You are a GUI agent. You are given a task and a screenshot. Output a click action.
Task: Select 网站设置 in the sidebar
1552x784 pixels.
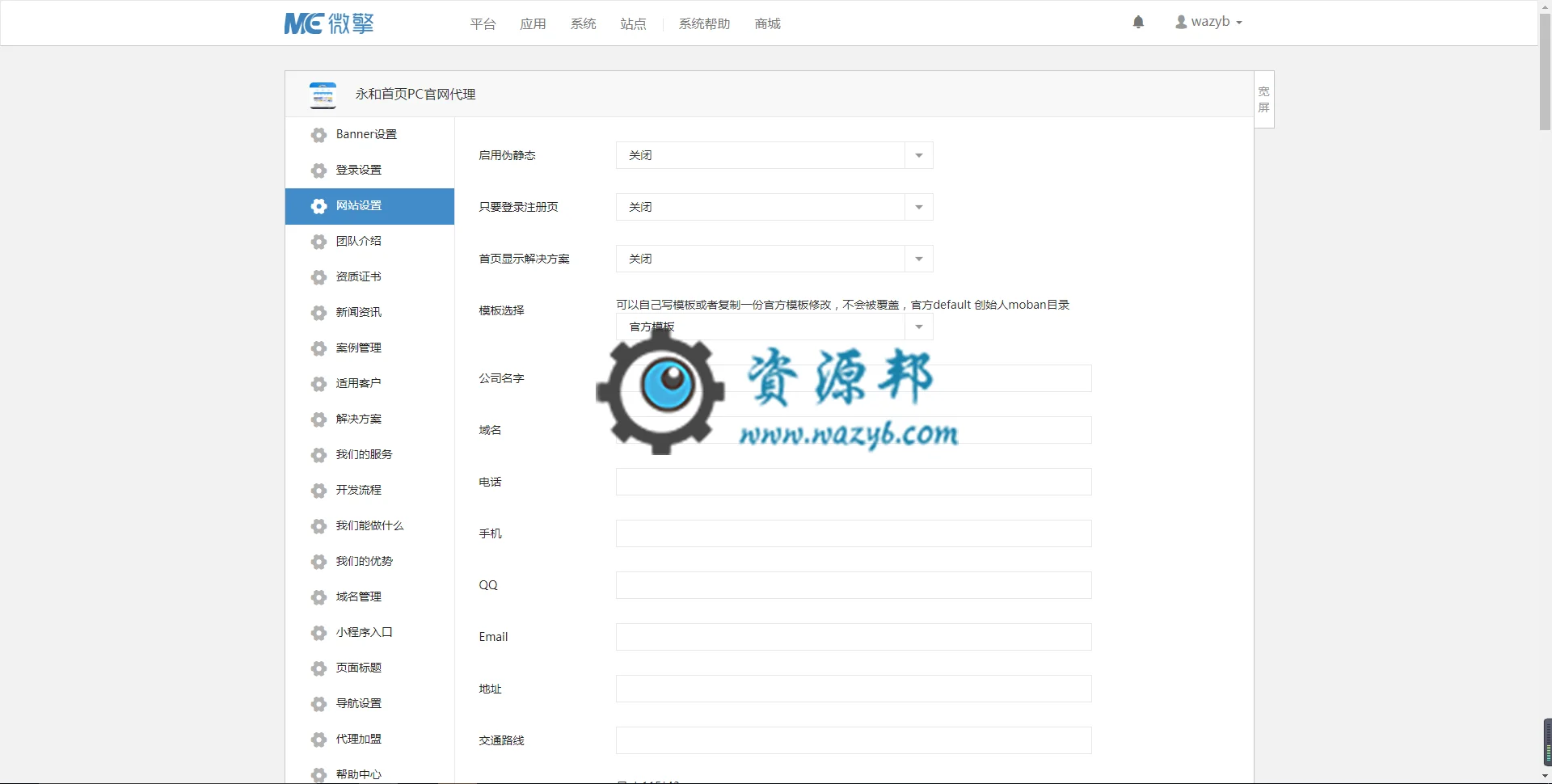tap(369, 206)
